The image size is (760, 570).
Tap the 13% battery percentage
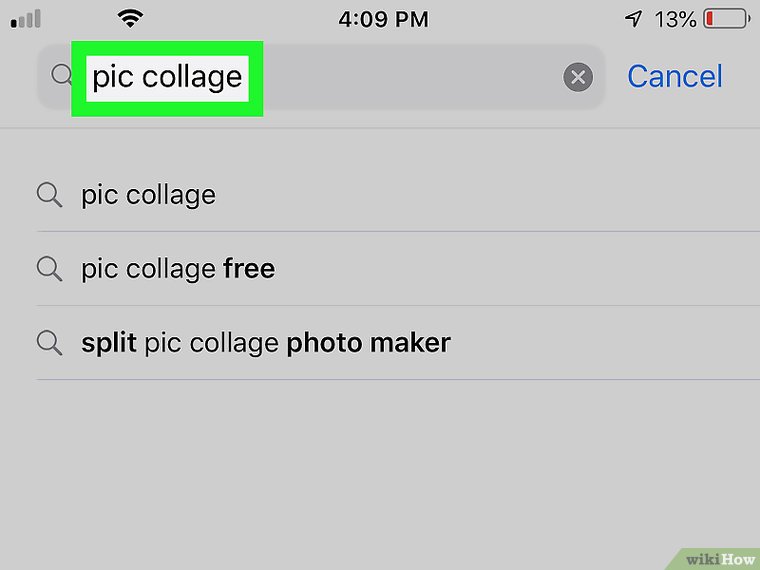click(x=675, y=18)
